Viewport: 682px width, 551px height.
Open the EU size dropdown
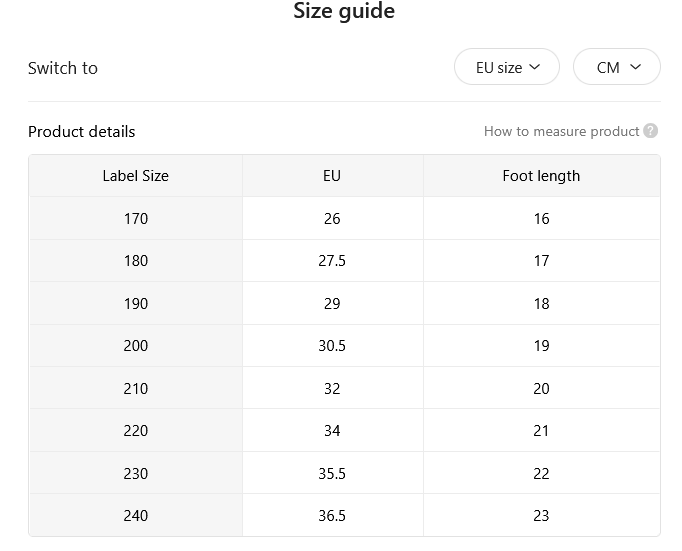[x=507, y=67]
